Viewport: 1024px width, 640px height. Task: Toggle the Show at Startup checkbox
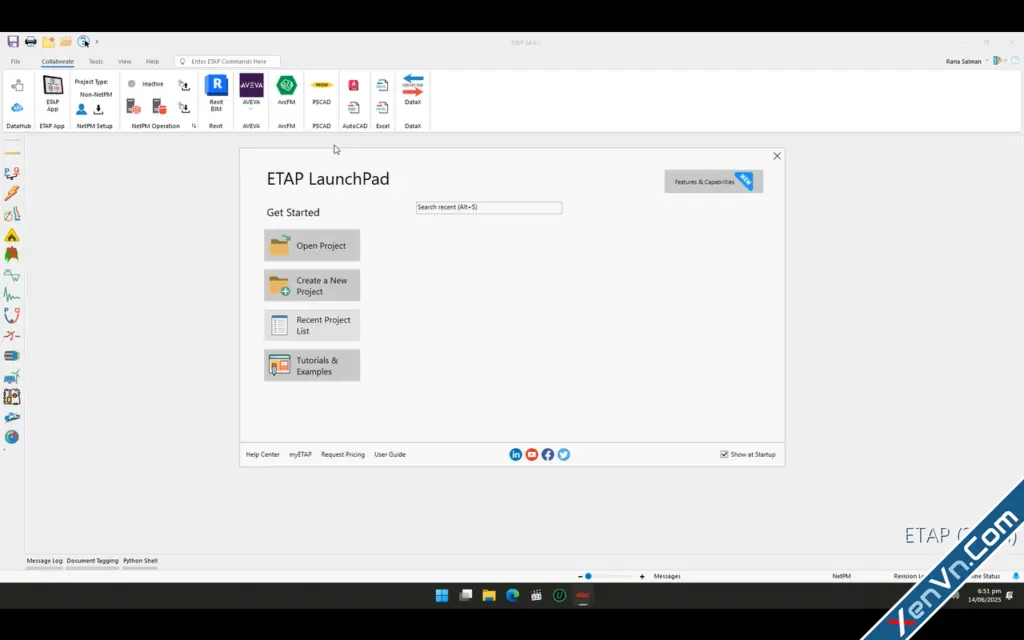724,455
